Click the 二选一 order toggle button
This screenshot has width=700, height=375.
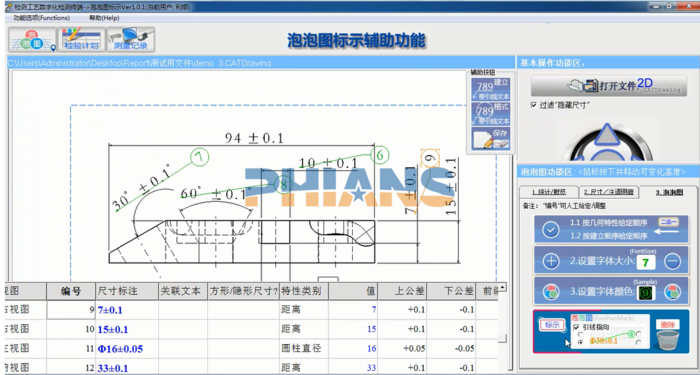click(x=668, y=221)
